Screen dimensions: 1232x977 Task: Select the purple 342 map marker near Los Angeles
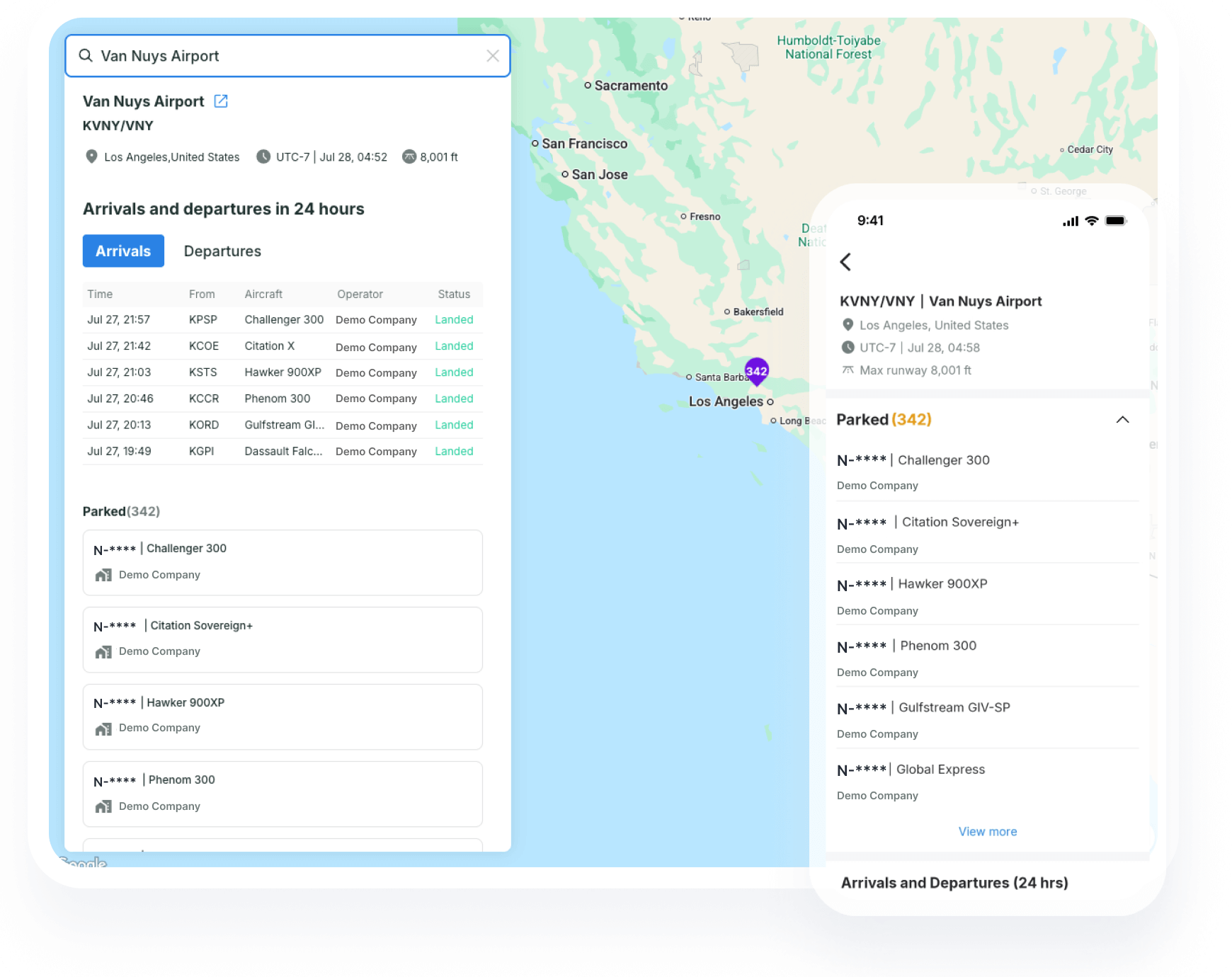[756, 370]
